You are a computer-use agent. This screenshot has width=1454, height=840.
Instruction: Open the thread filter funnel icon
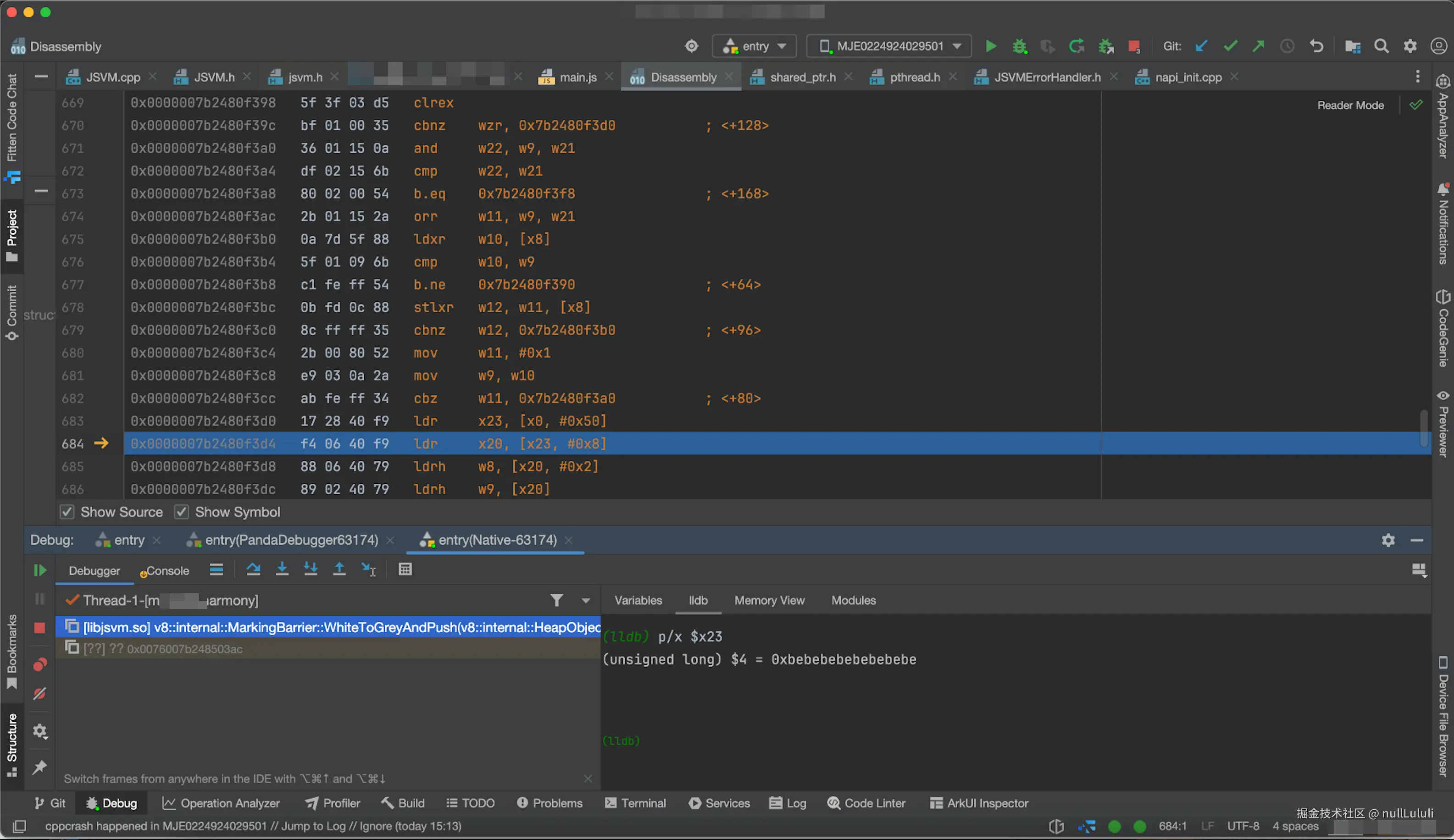click(556, 601)
